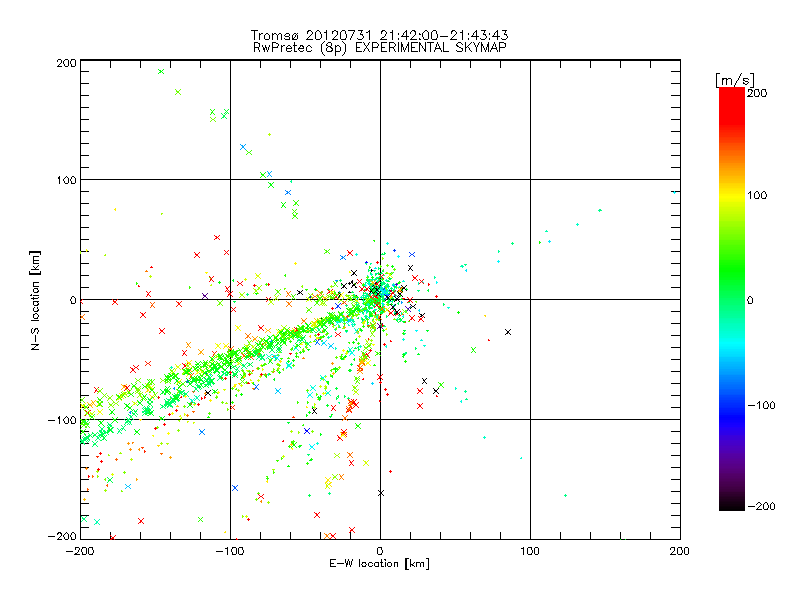Click the '-100' tick label on the N-S axis

[x=62, y=420]
